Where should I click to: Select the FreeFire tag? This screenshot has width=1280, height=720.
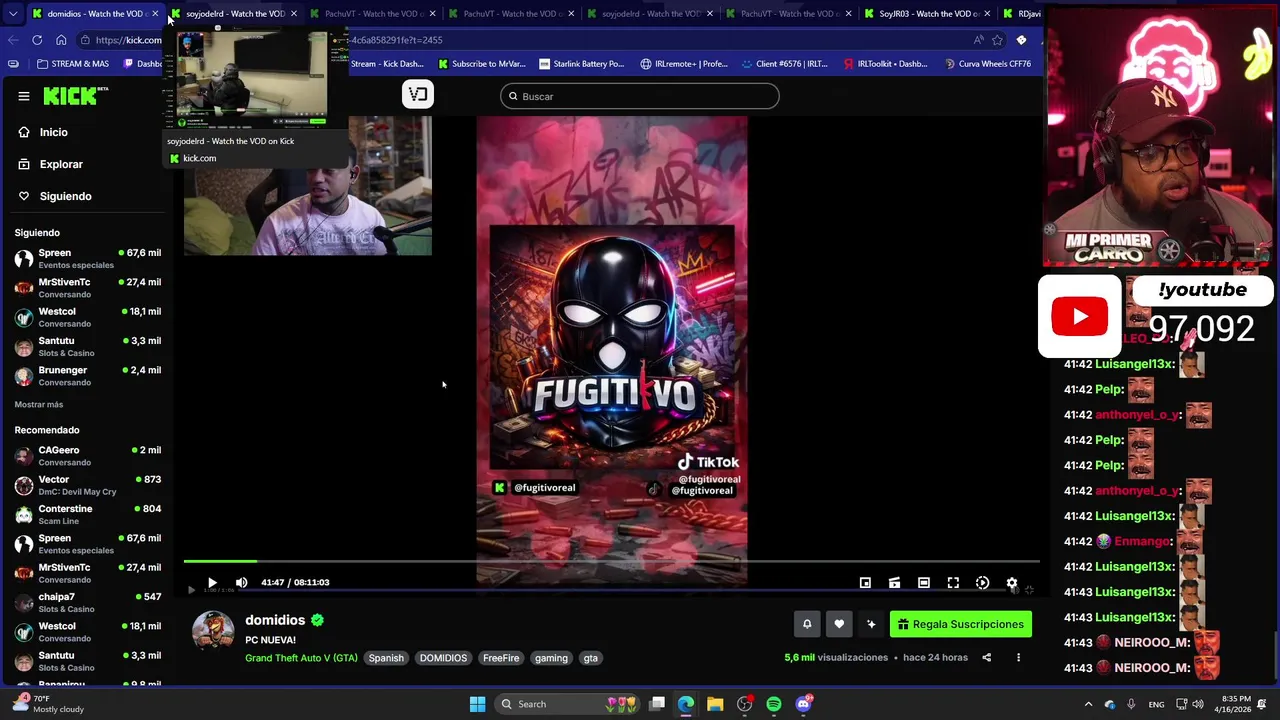click(x=501, y=658)
